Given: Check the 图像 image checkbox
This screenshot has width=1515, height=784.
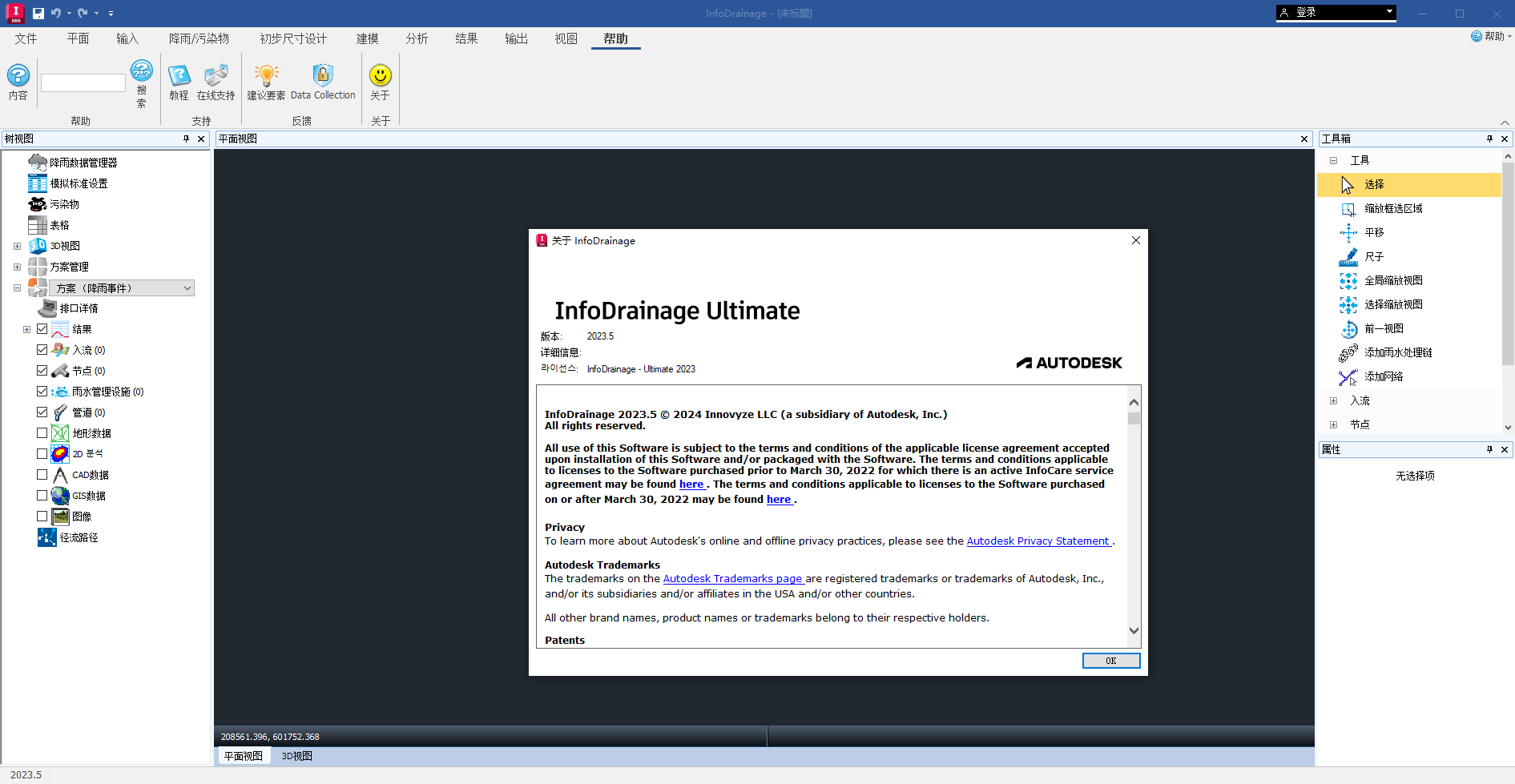Looking at the screenshot, I should [42, 516].
